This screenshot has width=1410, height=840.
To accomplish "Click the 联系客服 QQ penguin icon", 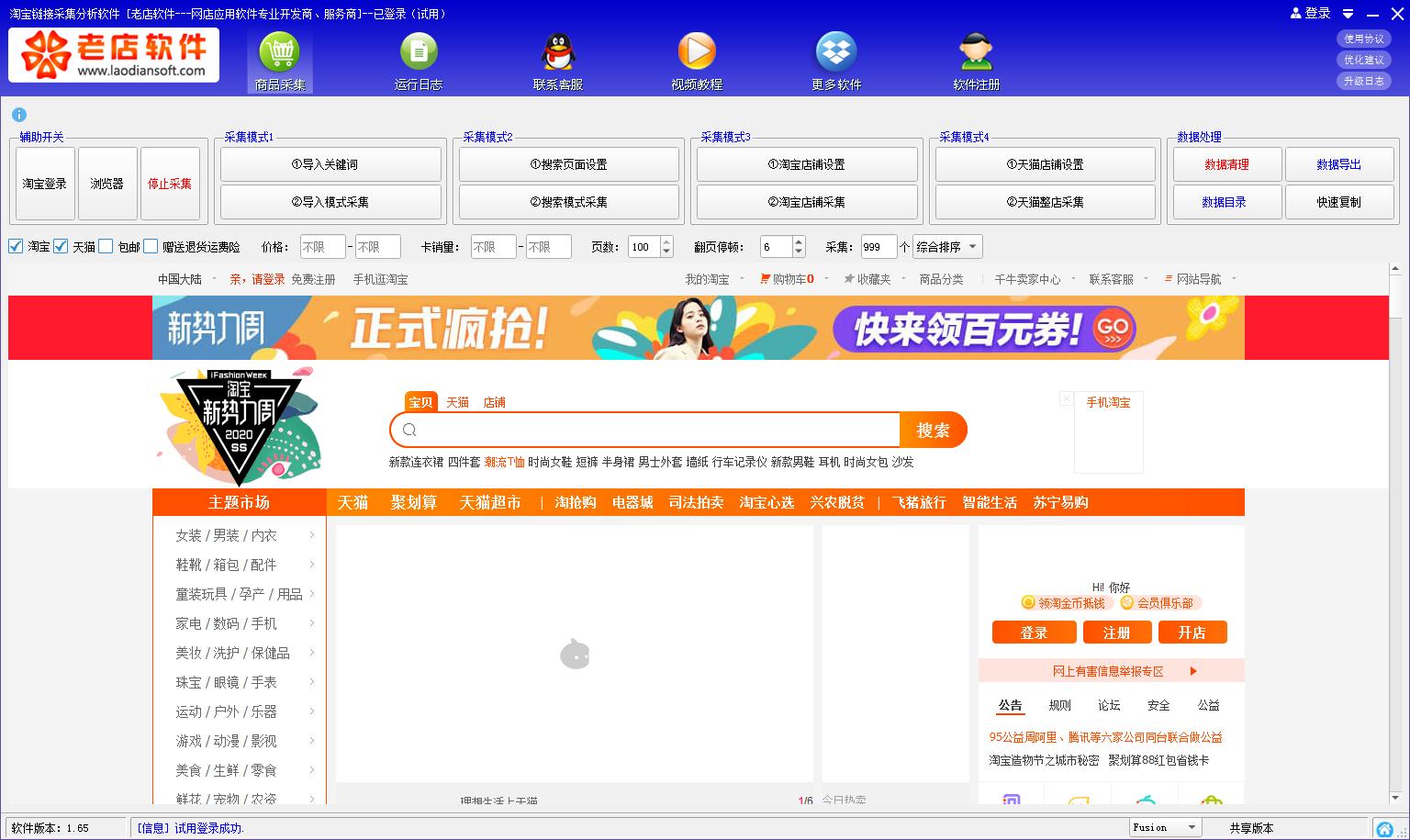I will [x=558, y=52].
